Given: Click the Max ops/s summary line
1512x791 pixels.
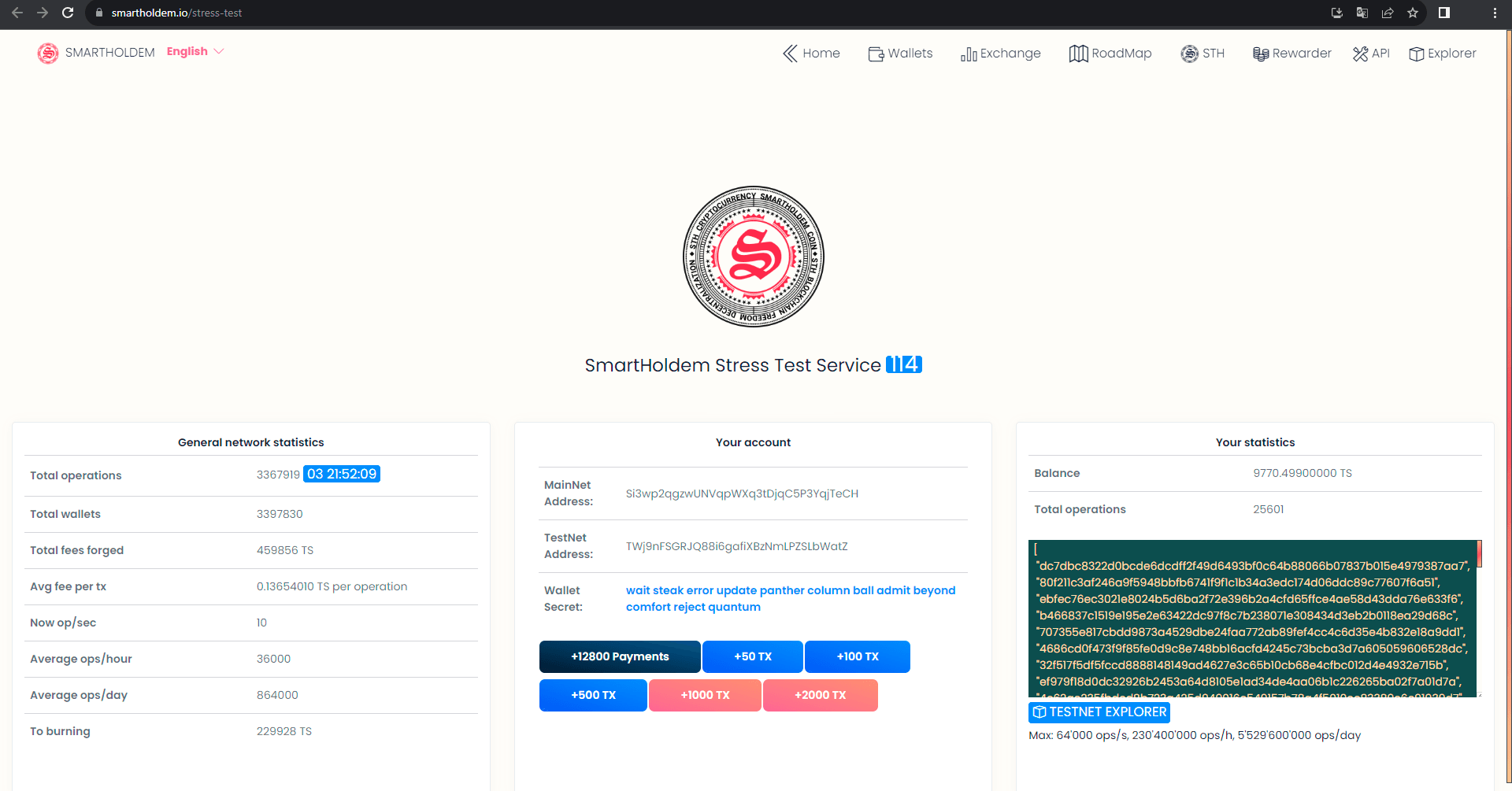Looking at the screenshot, I should click(1195, 735).
